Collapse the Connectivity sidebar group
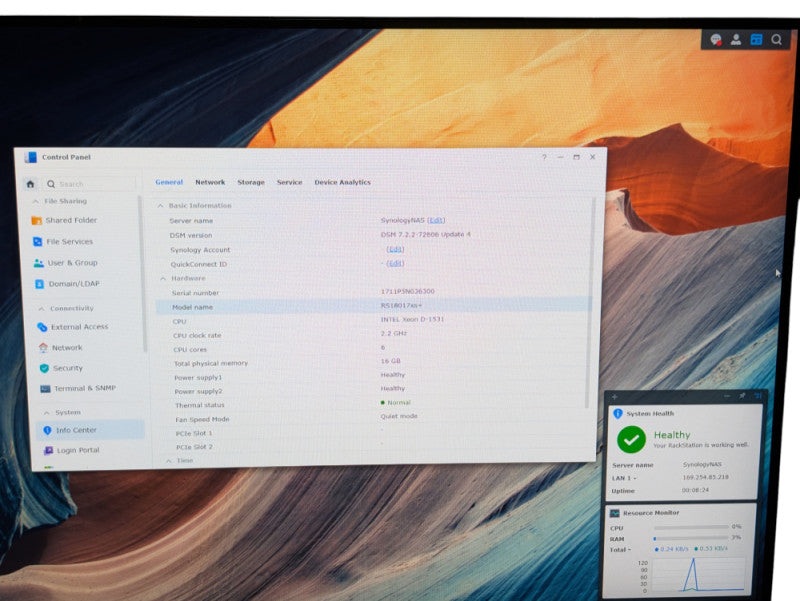The image size is (800, 601). (41, 309)
